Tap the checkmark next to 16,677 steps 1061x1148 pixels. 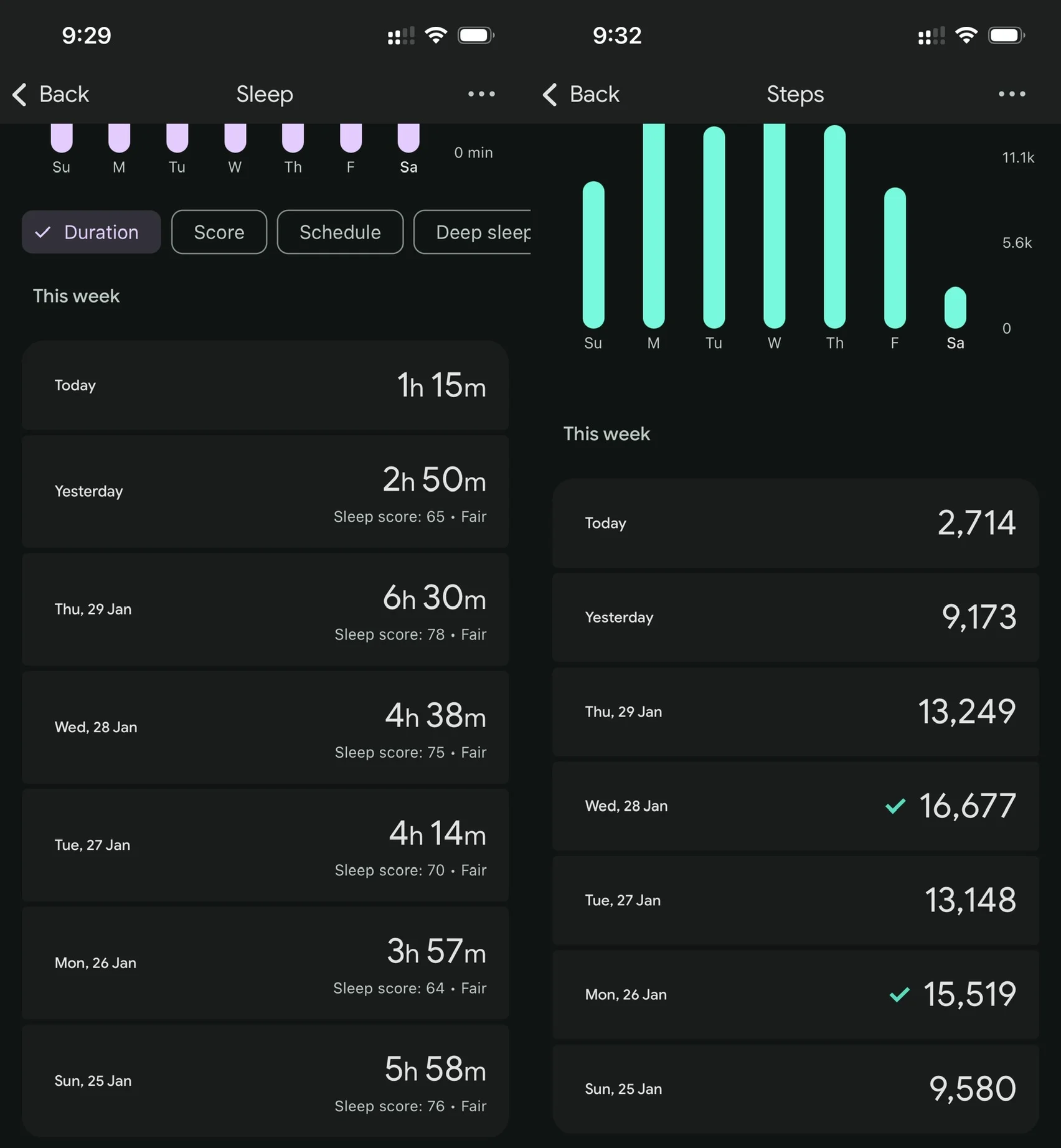pyautogui.click(x=895, y=806)
